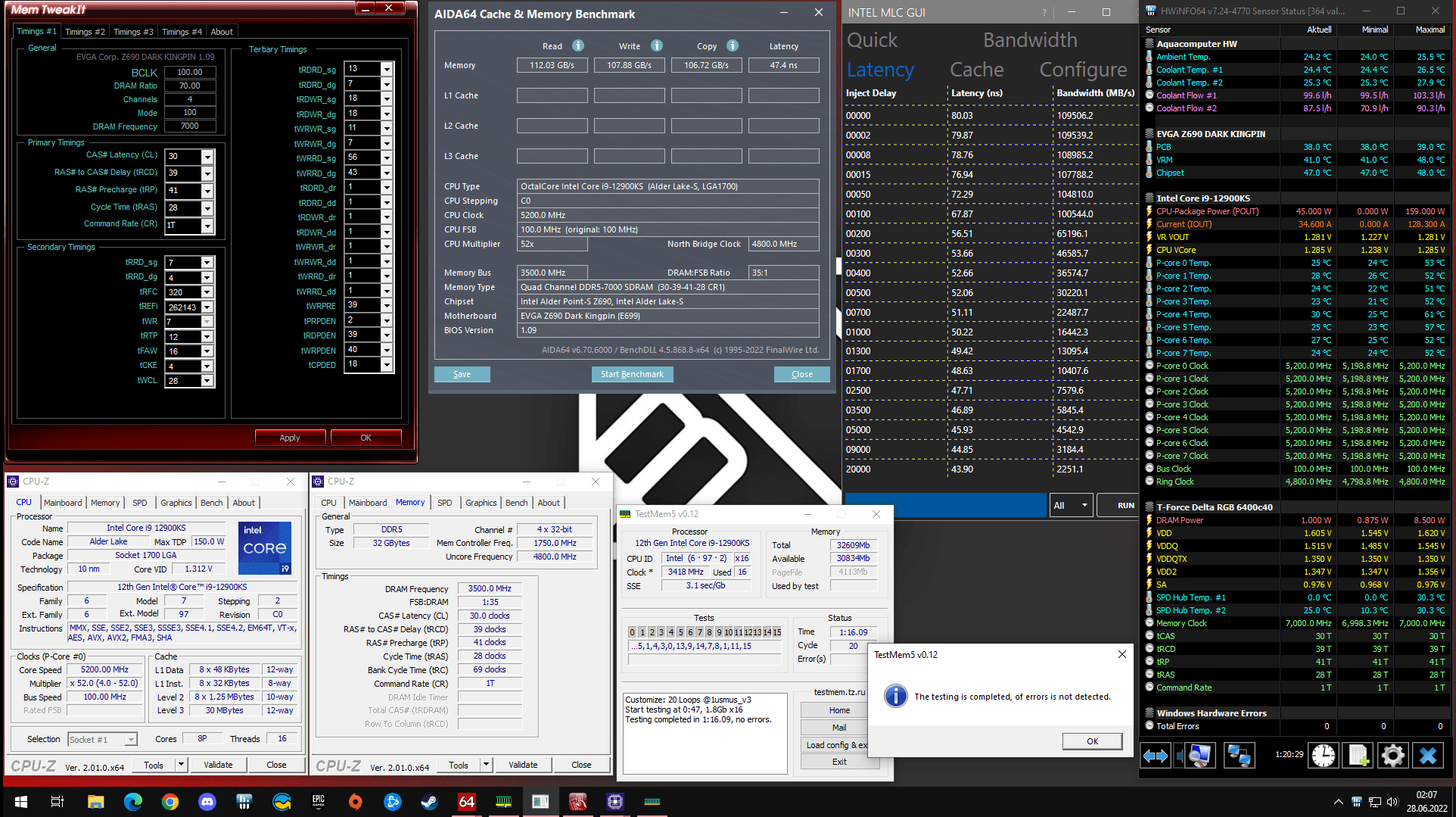The width and height of the screenshot is (1456, 817).
Task: Click the DRAM Frequency field in MemTweakIt
Action: 189,126
